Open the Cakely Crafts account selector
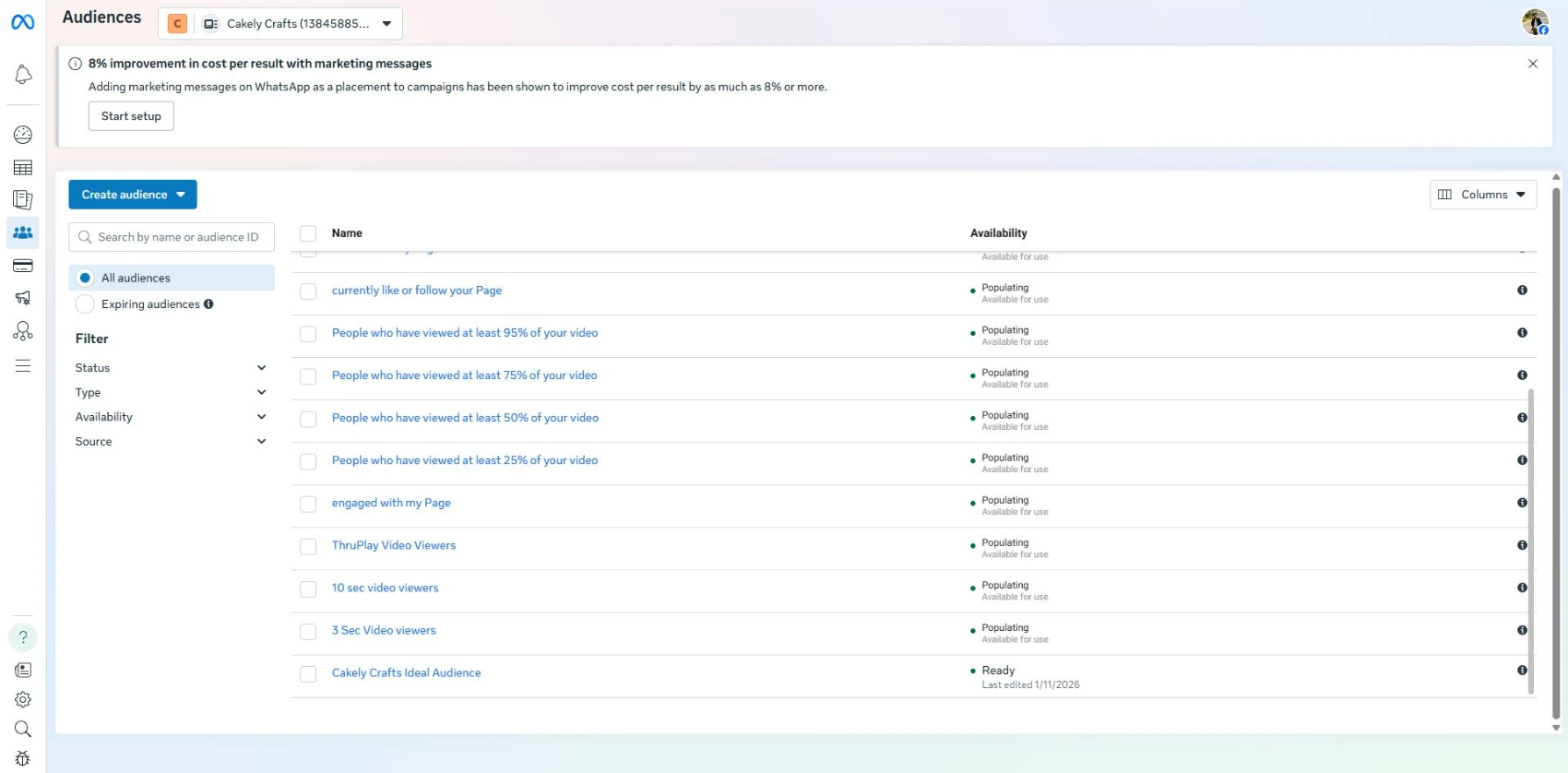1568x773 pixels. 280,24
